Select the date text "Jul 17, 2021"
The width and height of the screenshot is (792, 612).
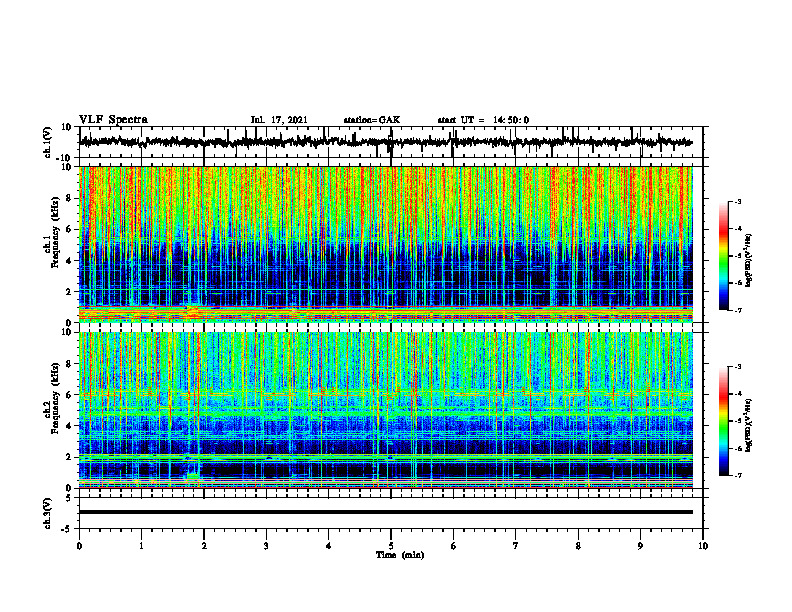click(279, 120)
